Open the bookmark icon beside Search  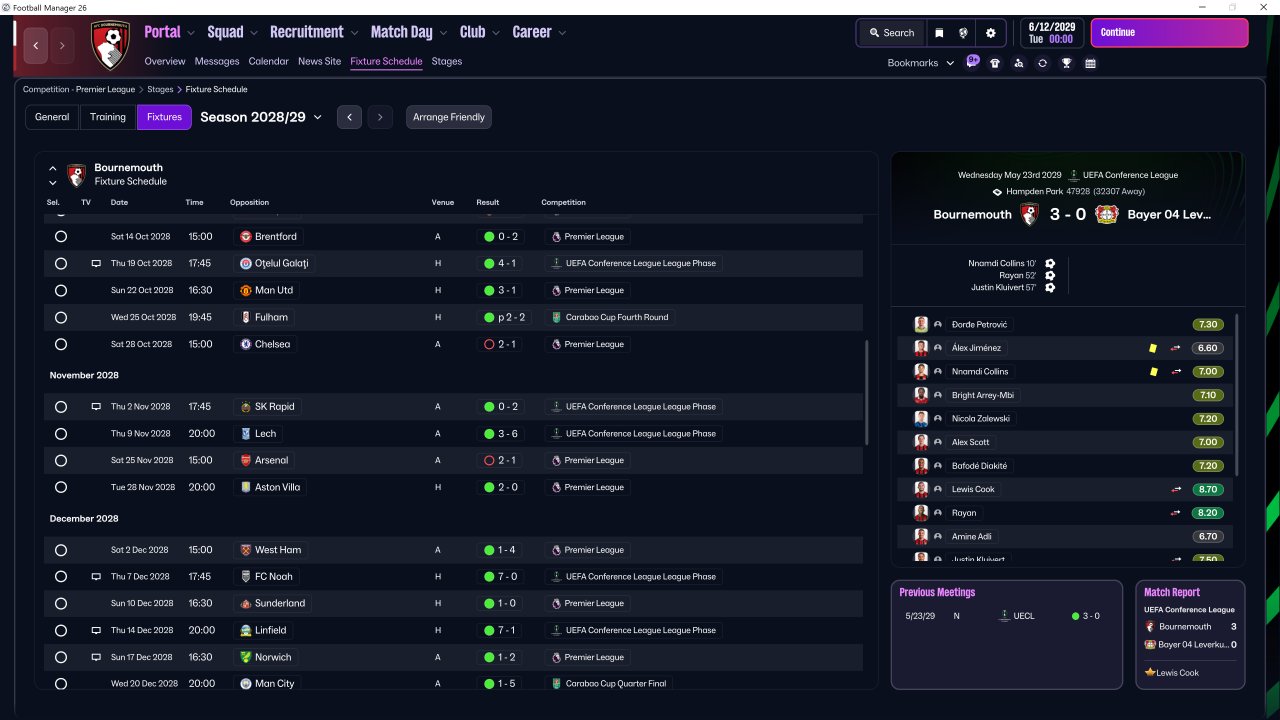tap(939, 33)
